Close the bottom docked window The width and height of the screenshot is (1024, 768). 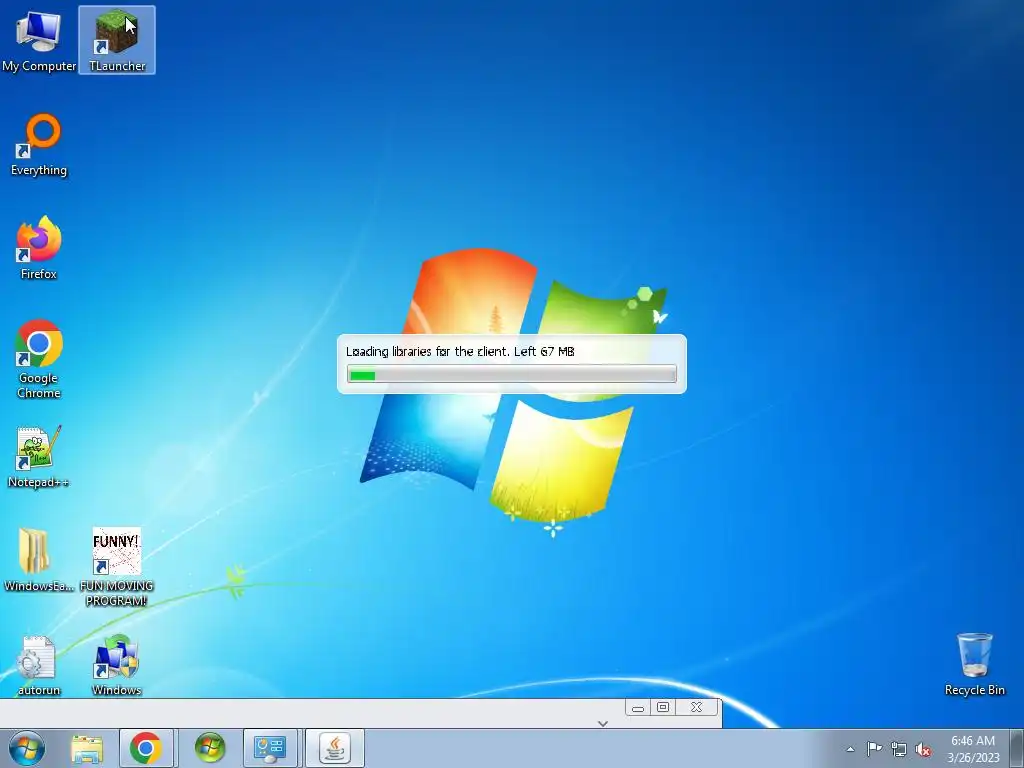click(x=696, y=707)
